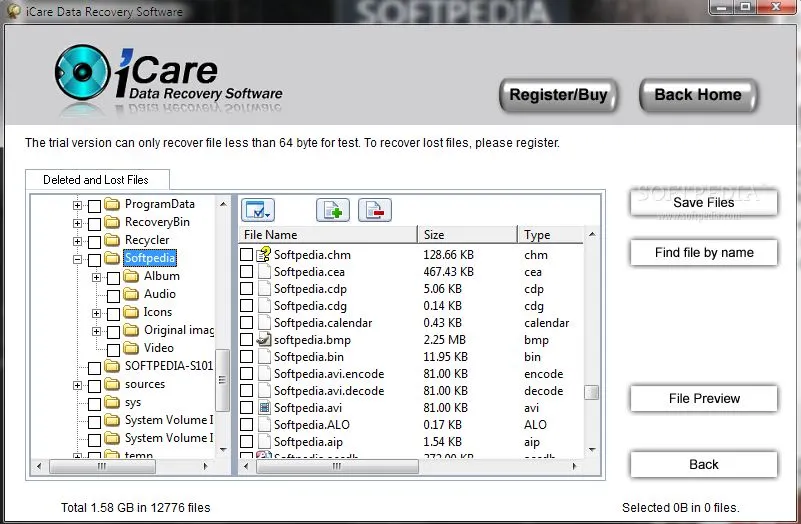Viewport: 801px width, 524px height.
Task: Select the Deleted and Lost Files tab
Action: click(96, 180)
